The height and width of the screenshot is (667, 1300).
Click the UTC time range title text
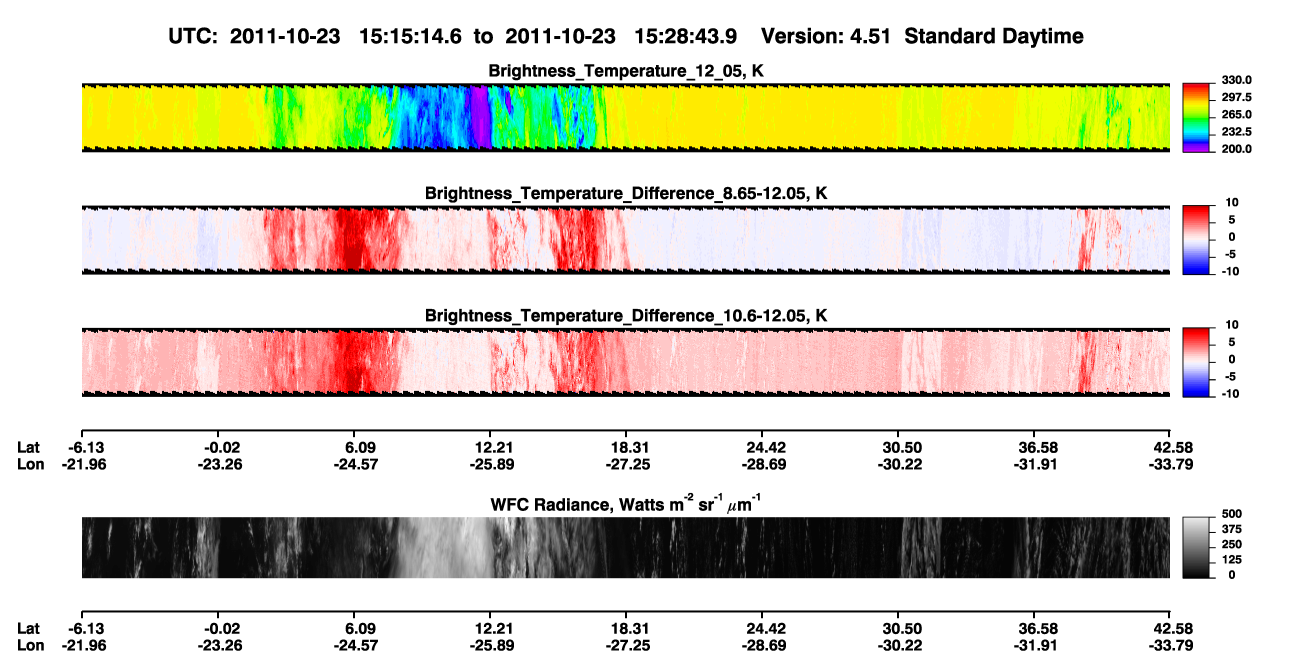[x=627, y=36]
